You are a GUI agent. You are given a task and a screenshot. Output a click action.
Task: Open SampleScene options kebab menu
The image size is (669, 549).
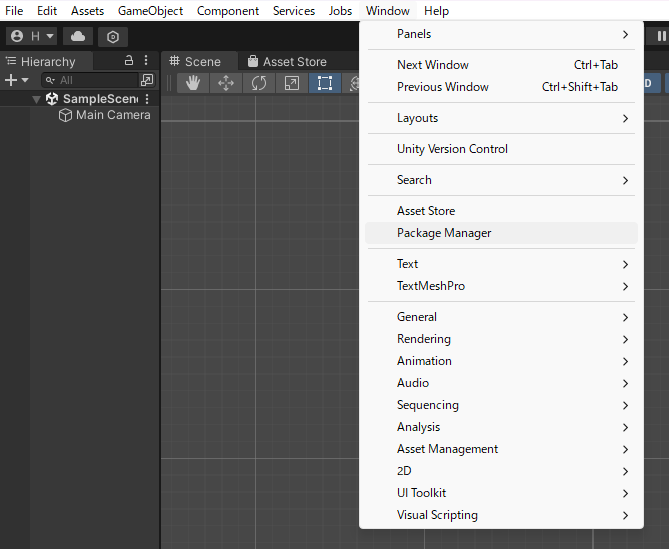pyautogui.click(x=147, y=99)
